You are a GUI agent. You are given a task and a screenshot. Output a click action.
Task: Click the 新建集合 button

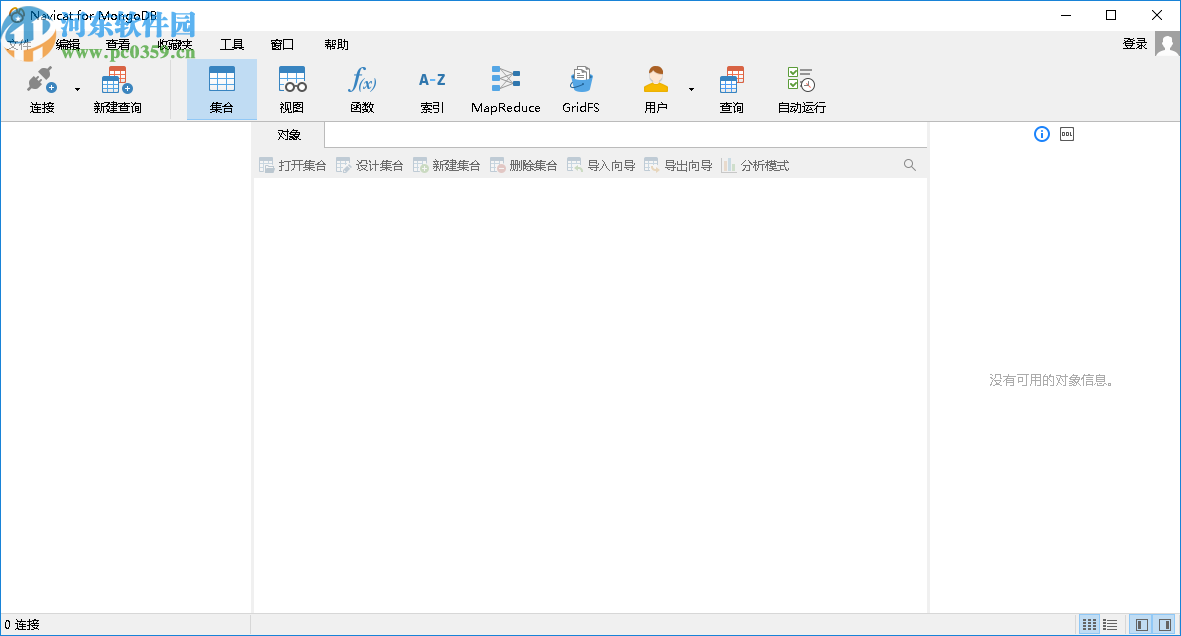pyautogui.click(x=446, y=165)
